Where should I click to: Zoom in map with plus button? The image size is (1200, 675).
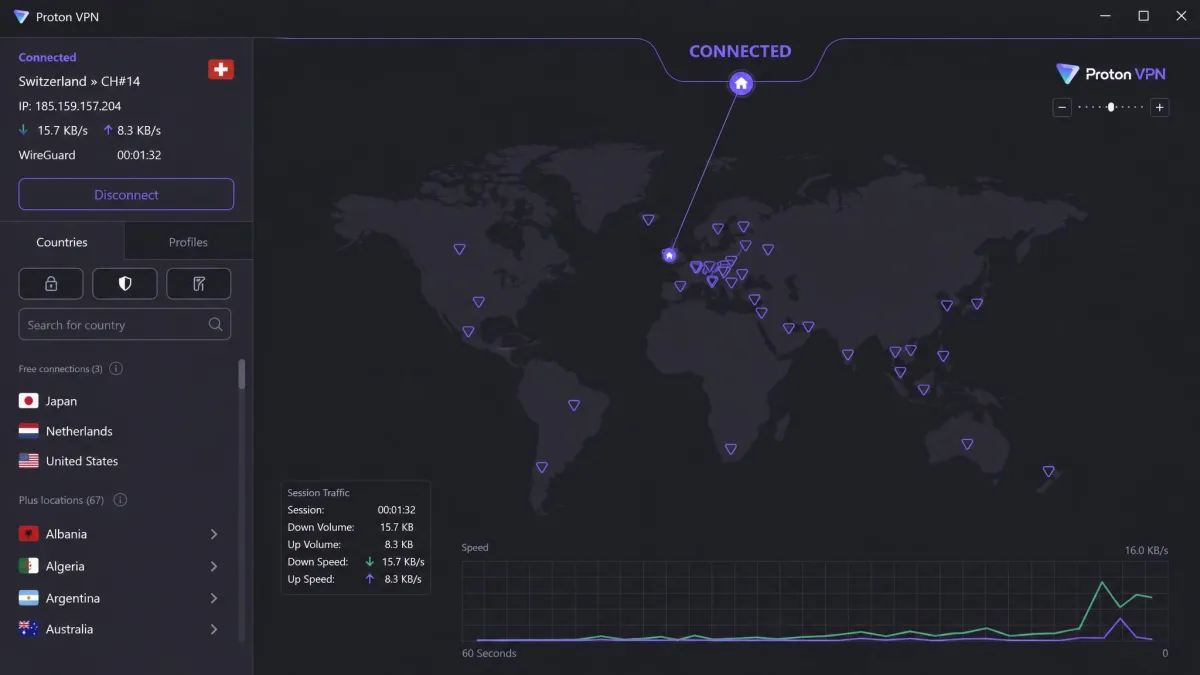coord(1160,107)
